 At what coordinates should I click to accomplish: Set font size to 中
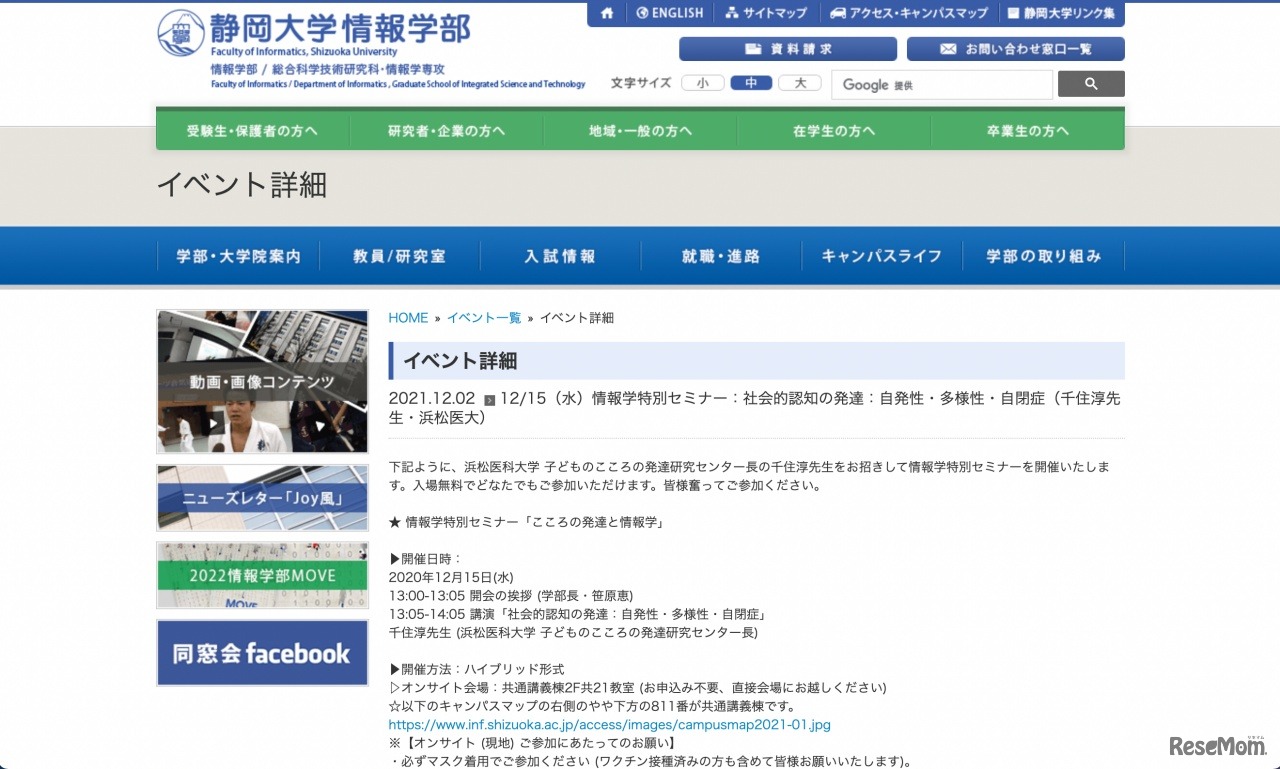point(751,83)
